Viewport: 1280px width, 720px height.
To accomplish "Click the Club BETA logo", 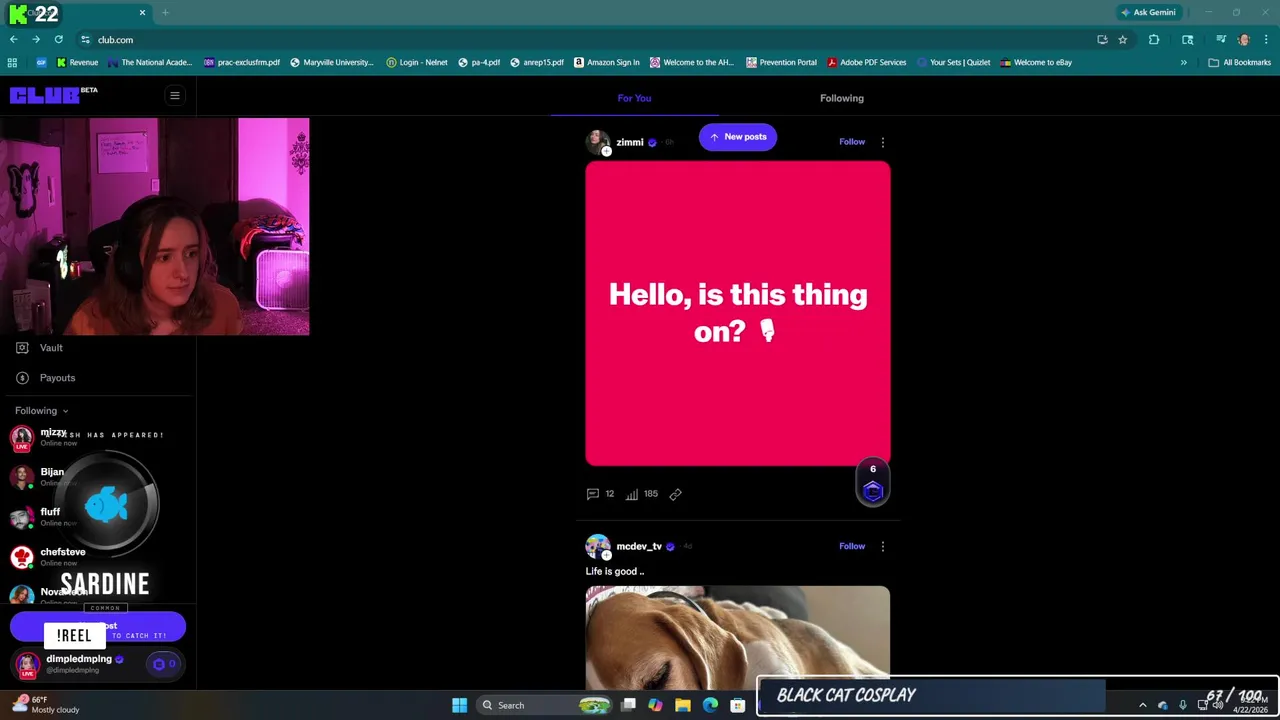I will point(53,95).
